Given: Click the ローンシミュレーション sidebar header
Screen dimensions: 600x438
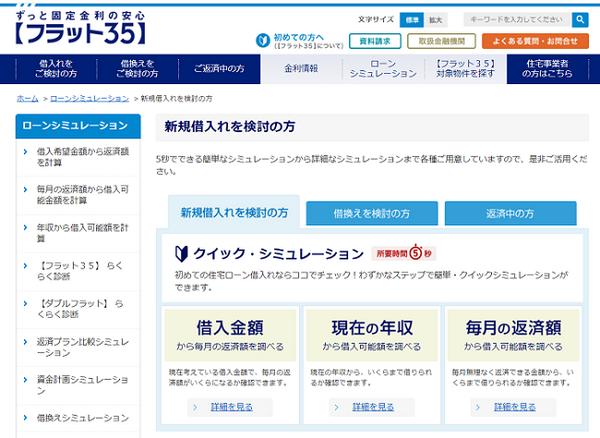Looking at the screenshot, I should tap(78, 126).
